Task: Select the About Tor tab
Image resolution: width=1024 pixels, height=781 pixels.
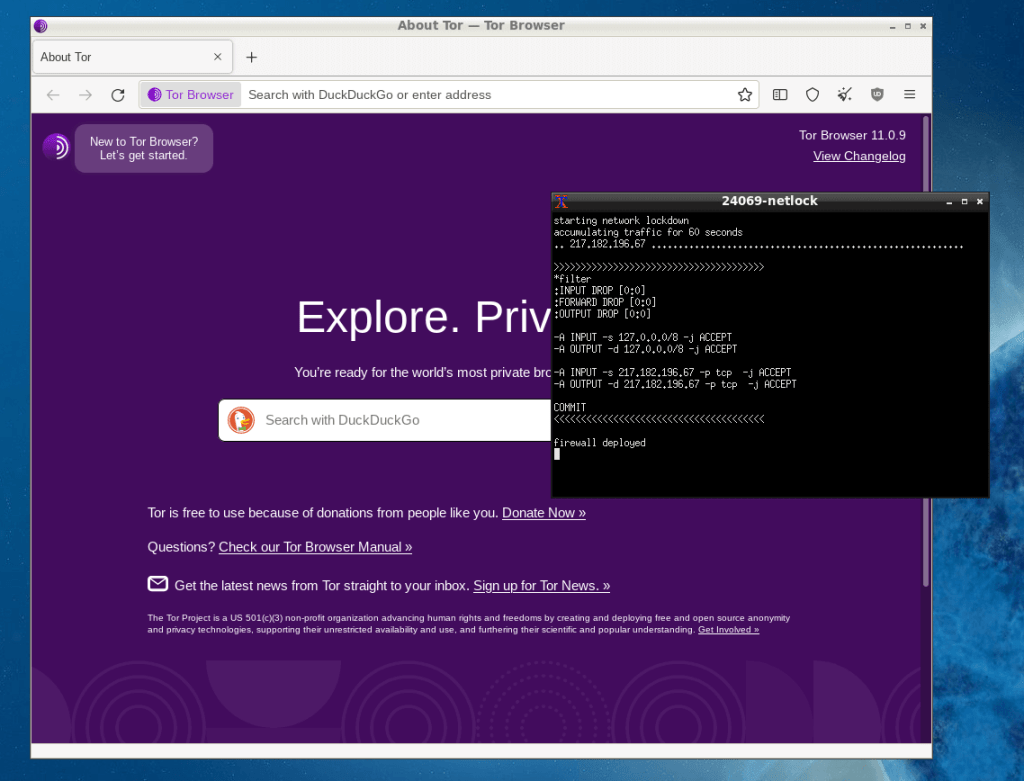Action: click(x=132, y=57)
